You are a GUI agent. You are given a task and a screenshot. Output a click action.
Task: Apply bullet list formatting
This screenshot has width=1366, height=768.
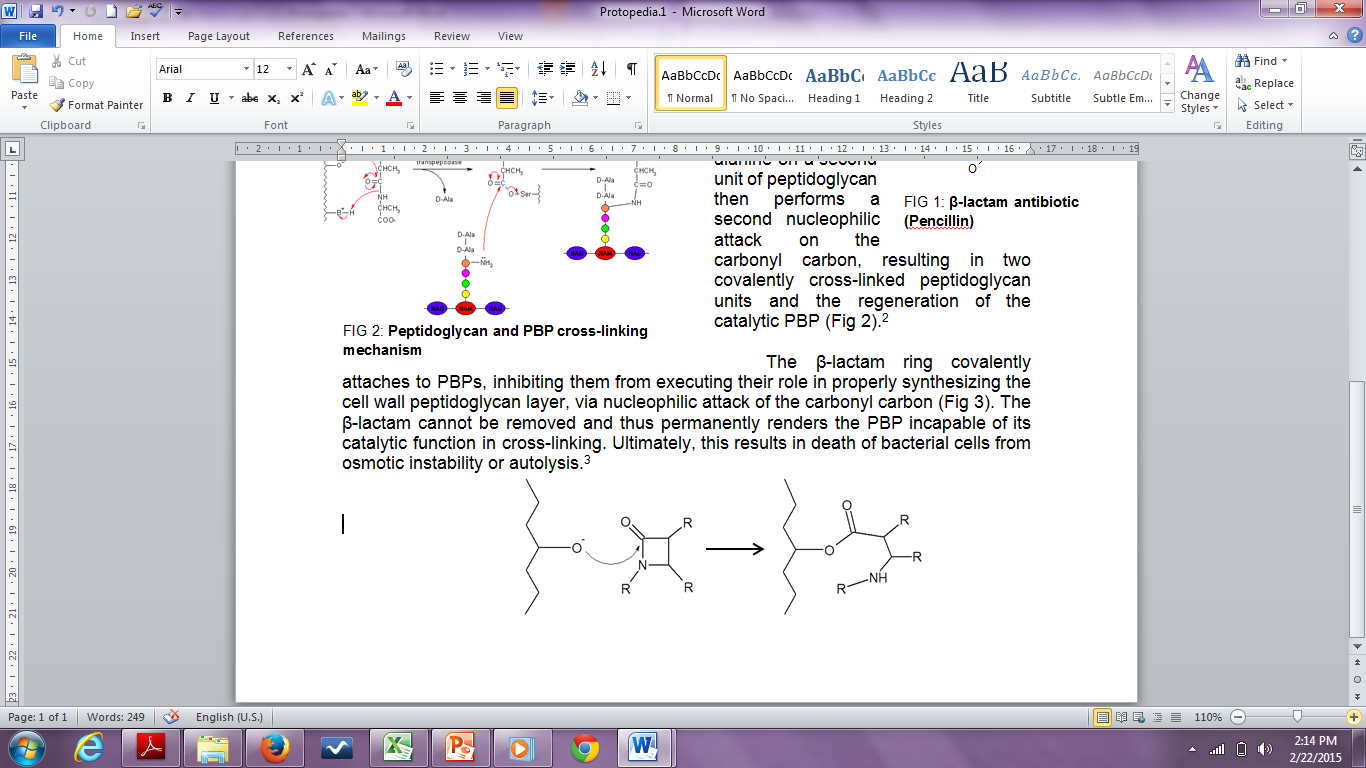(x=436, y=69)
